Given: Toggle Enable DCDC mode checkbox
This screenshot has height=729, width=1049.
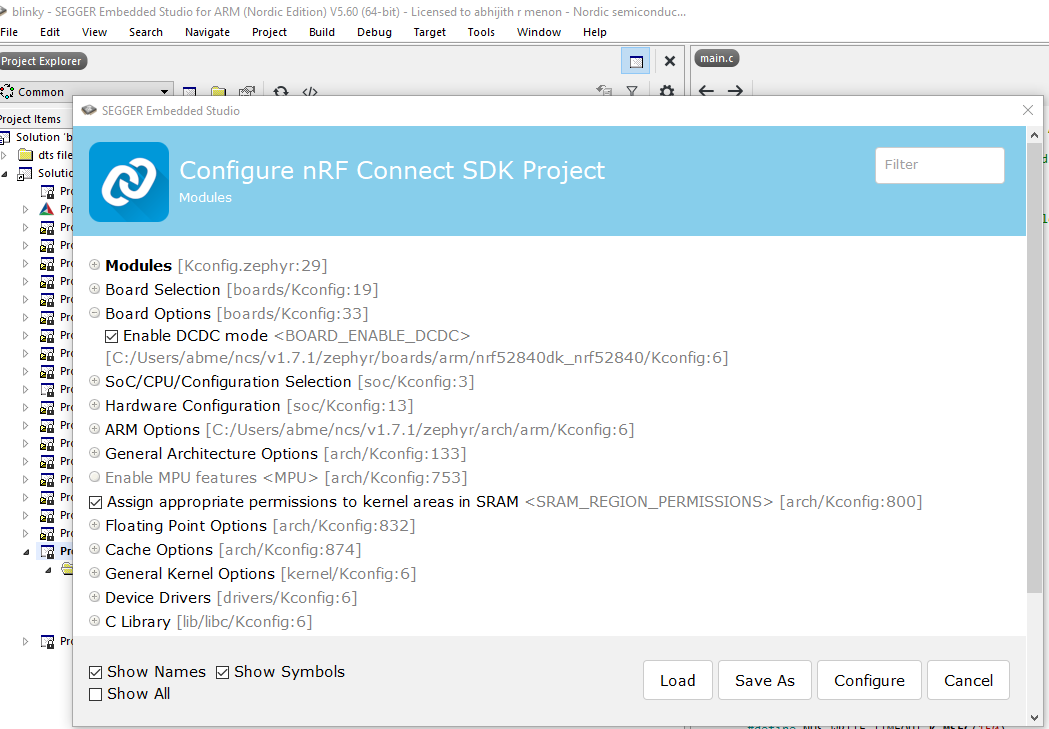Looking at the screenshot, I should click(112, 336).
